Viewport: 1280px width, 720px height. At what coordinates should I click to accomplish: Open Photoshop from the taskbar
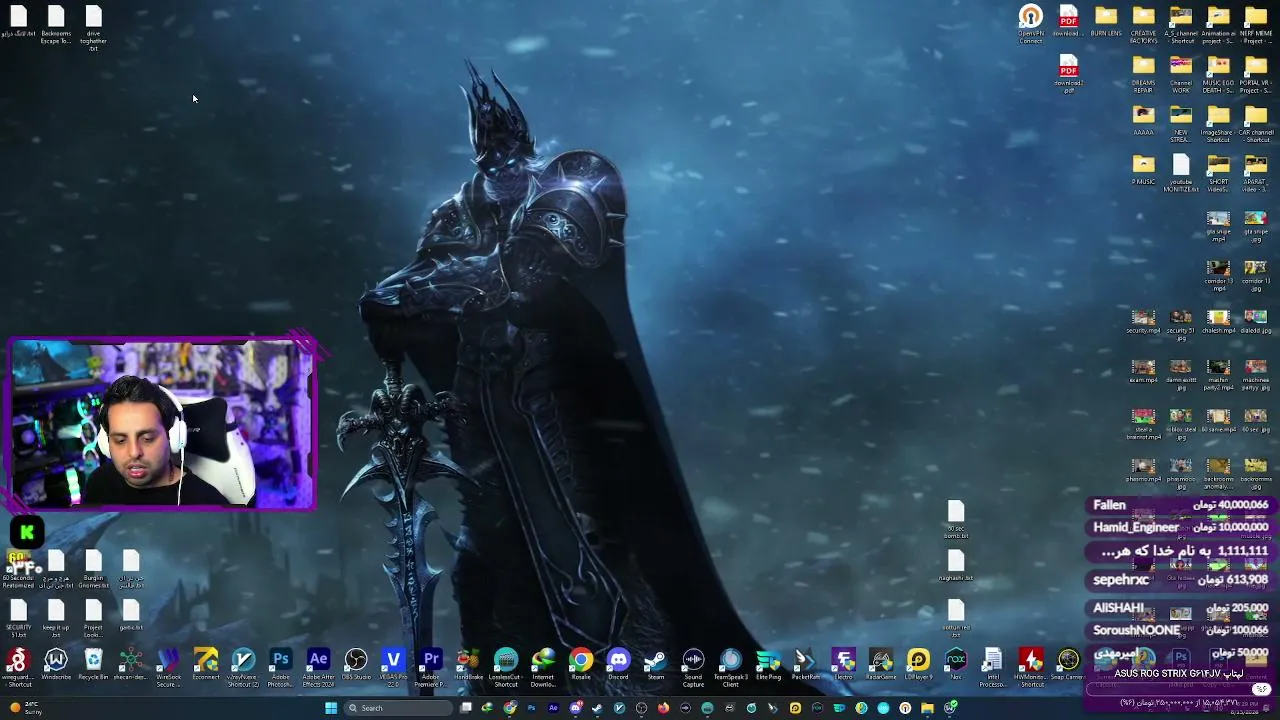pyautogui.click(x=531, y=708)
